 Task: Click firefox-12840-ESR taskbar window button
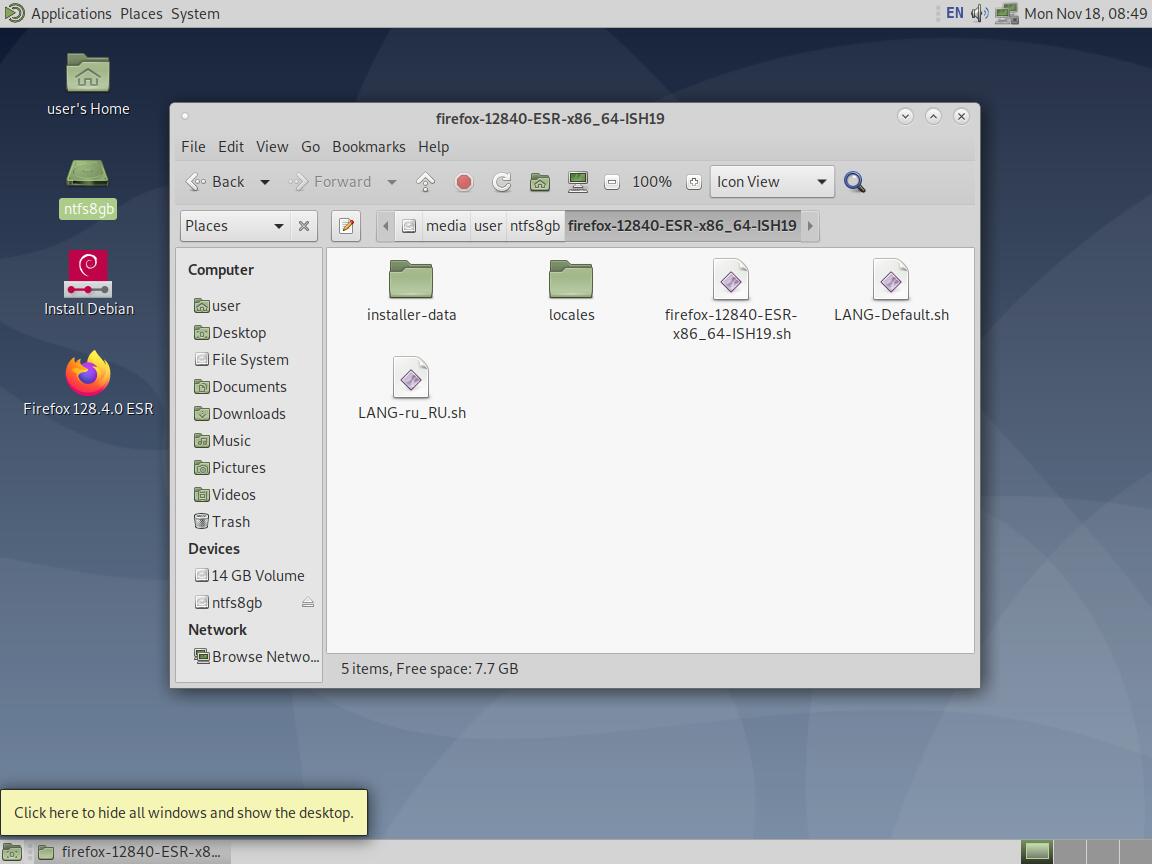click(x=130, y=852)
